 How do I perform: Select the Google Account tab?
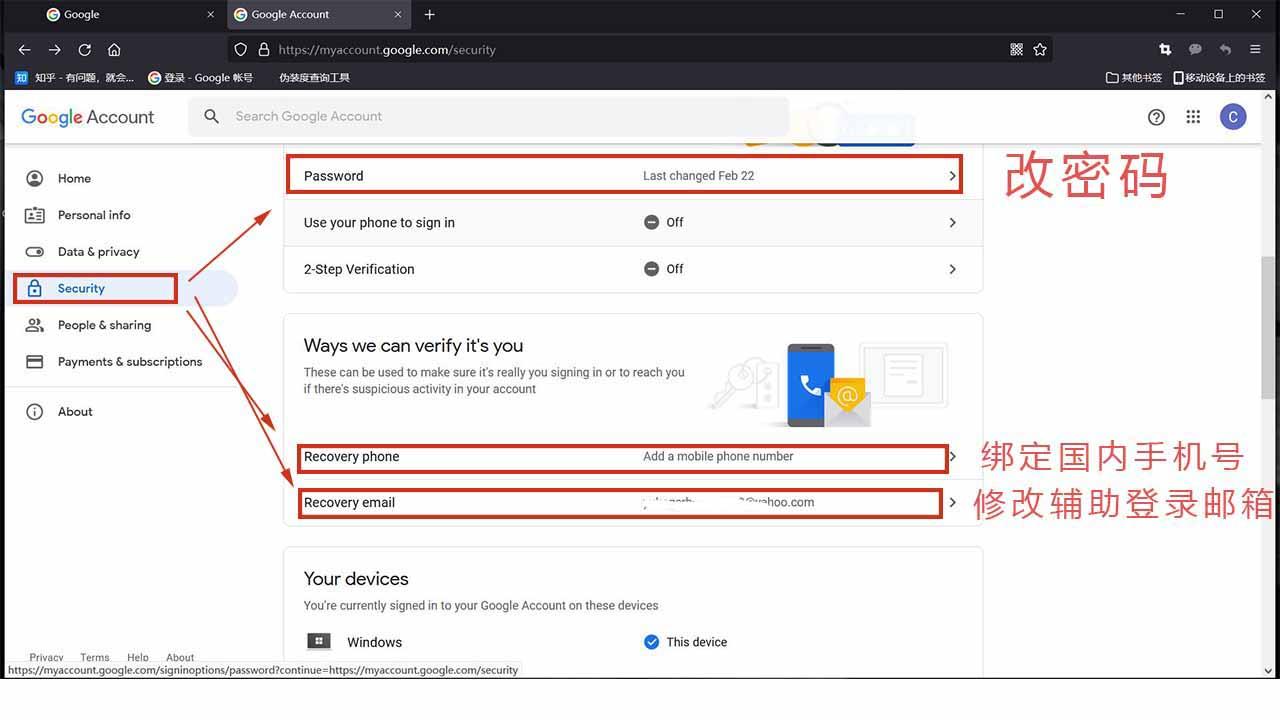[x=318, y=14]
